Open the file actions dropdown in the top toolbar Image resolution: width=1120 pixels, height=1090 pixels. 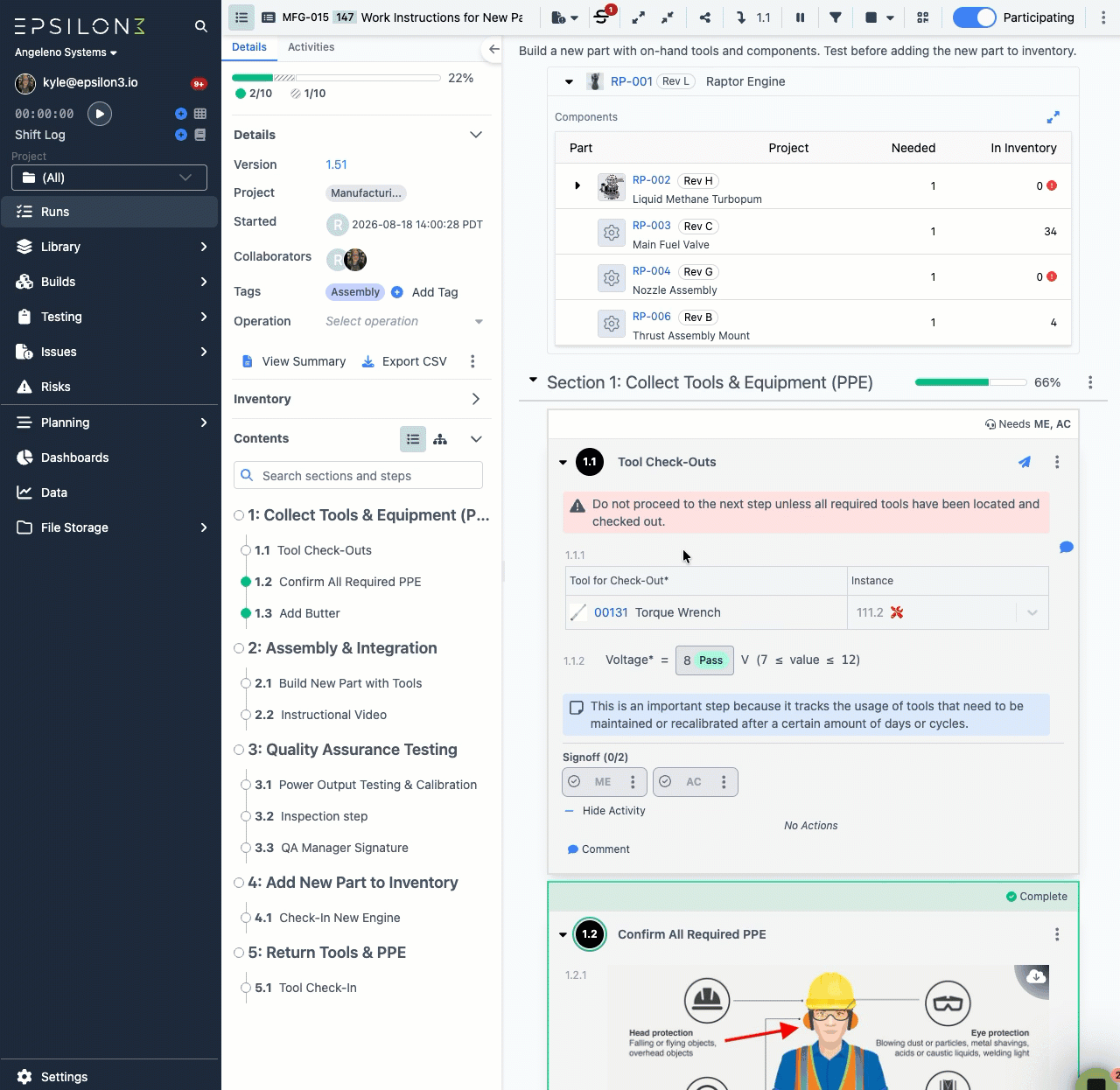coord(565,17)
